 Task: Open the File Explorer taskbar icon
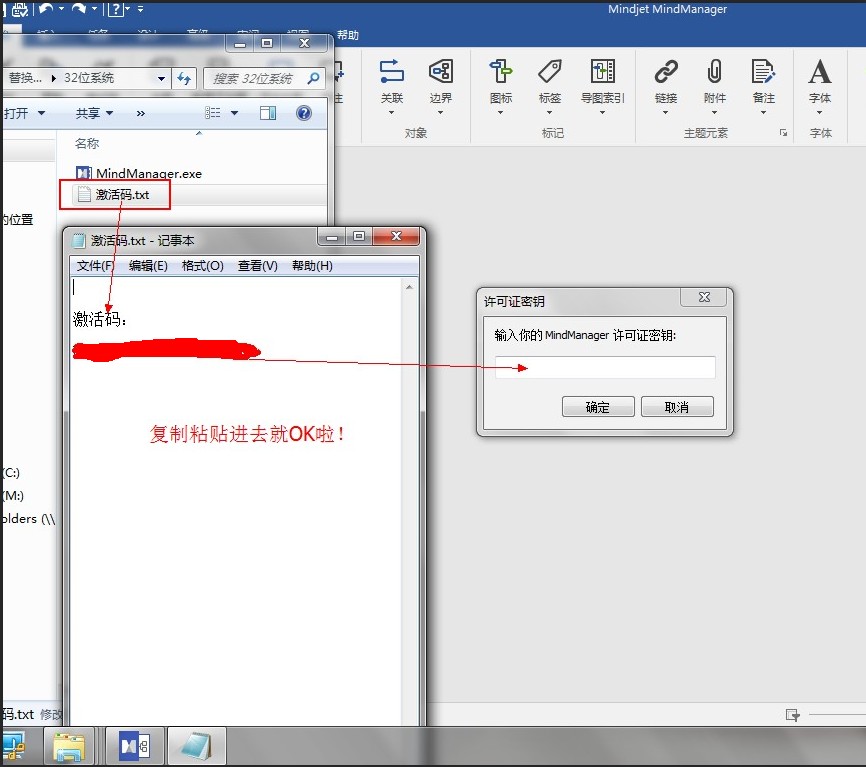69,747
